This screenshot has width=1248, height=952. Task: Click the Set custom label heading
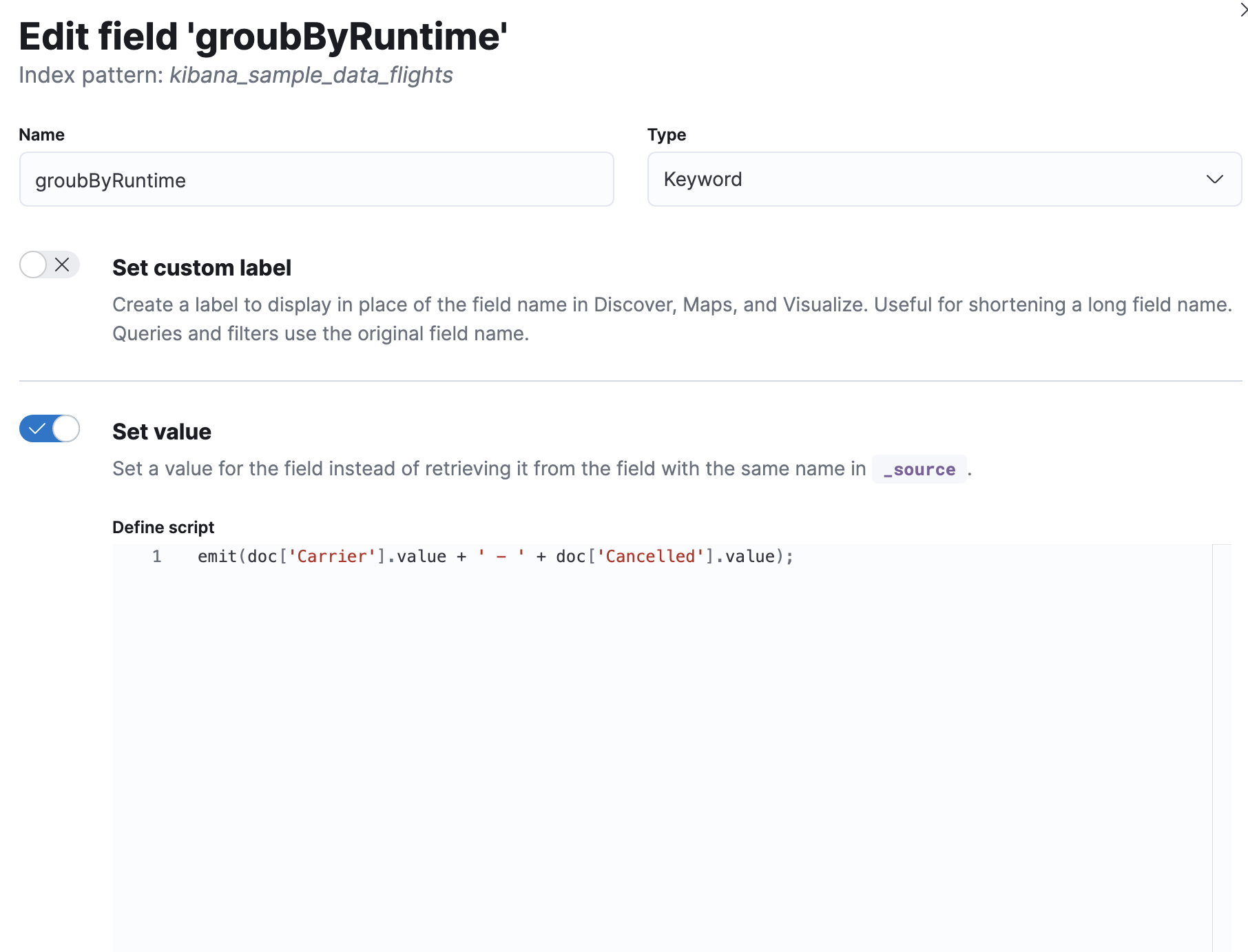point(202,267)
